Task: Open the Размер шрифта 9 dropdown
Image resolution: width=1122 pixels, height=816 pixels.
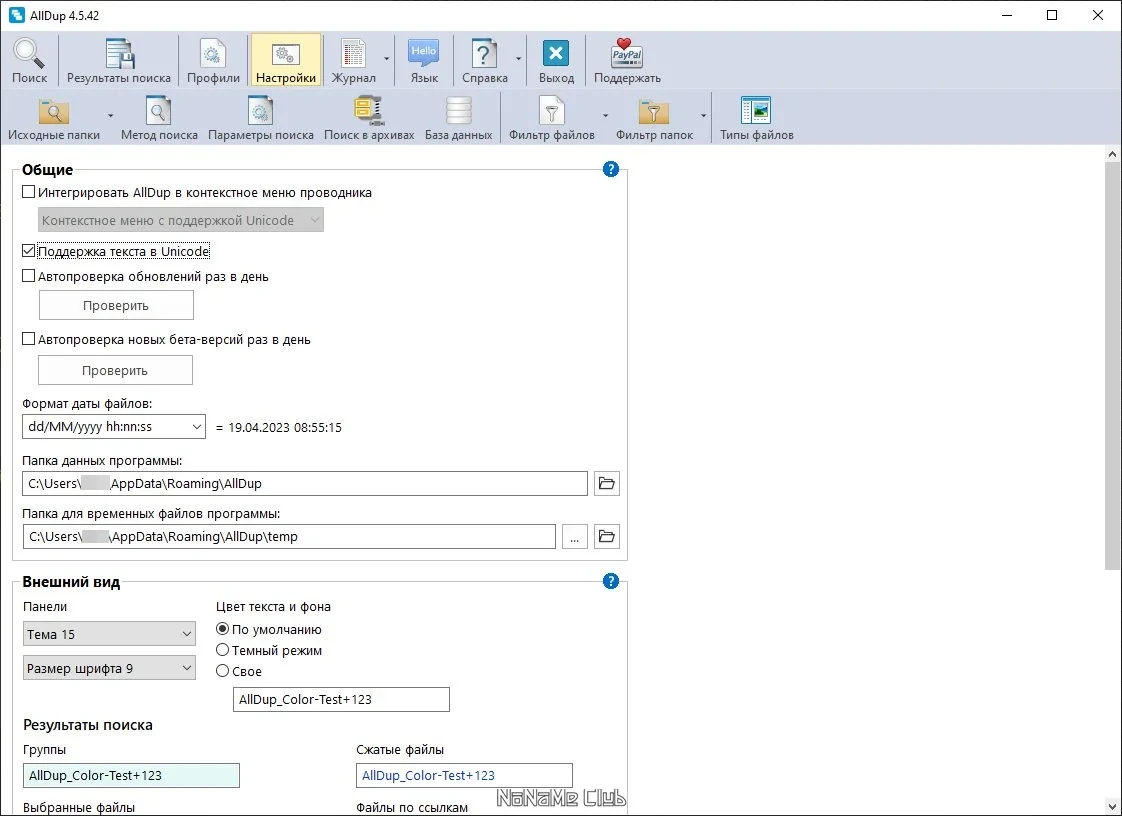Action: pyautogui.click(x=109, y=669)
